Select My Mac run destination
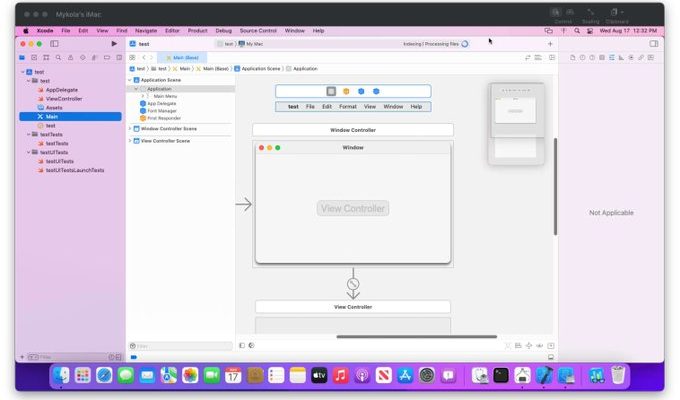Image resolution: width=680 pixels, height=400 pixels. tap(251, 44)
